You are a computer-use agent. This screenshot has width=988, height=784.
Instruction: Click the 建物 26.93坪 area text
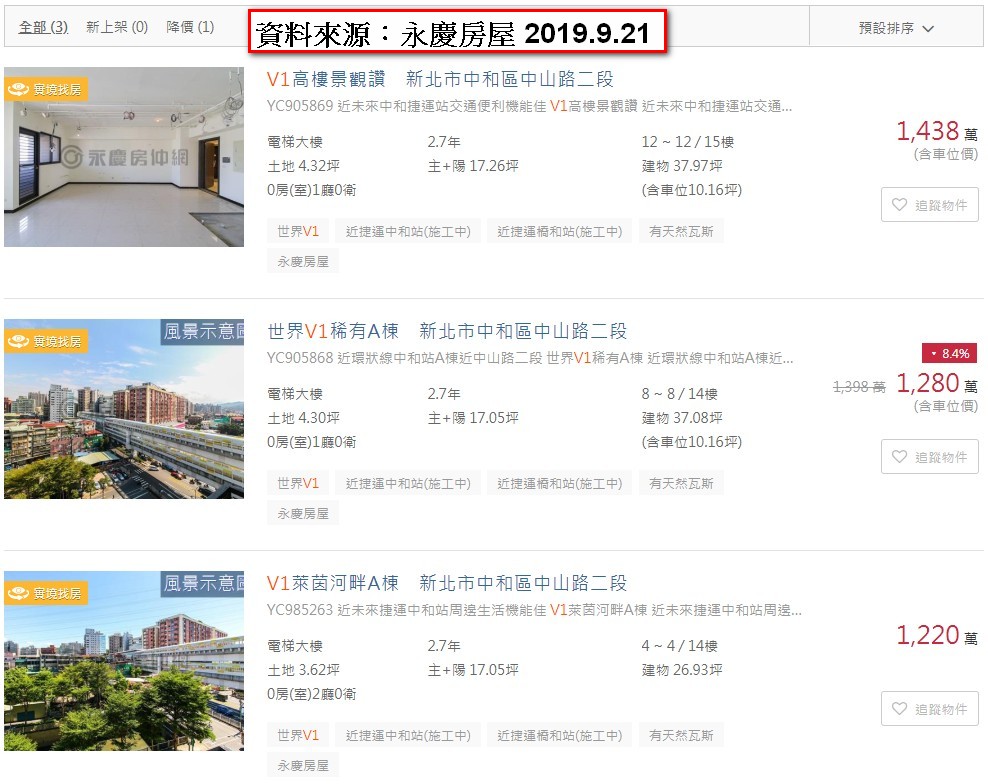tap(682, 670)
